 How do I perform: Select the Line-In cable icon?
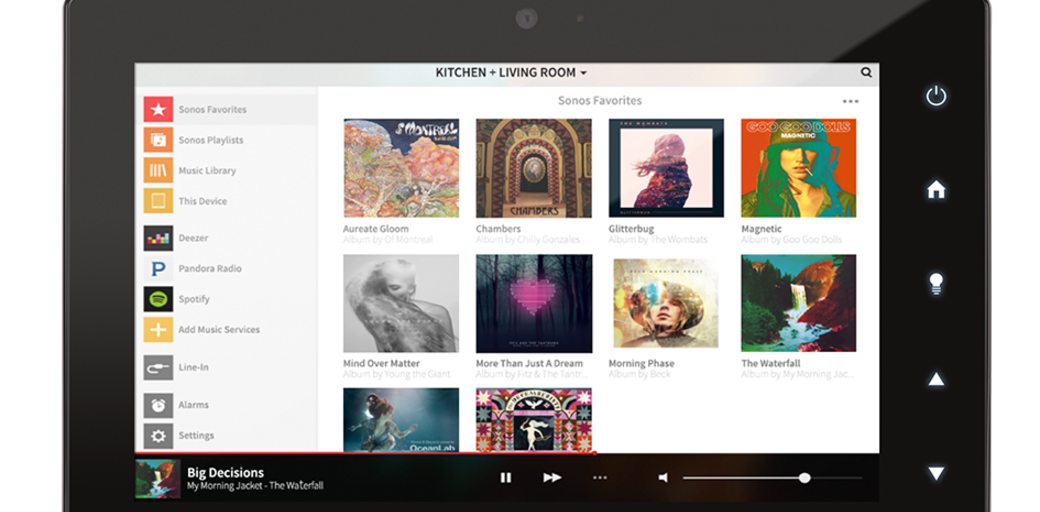[x=159, y=367]
